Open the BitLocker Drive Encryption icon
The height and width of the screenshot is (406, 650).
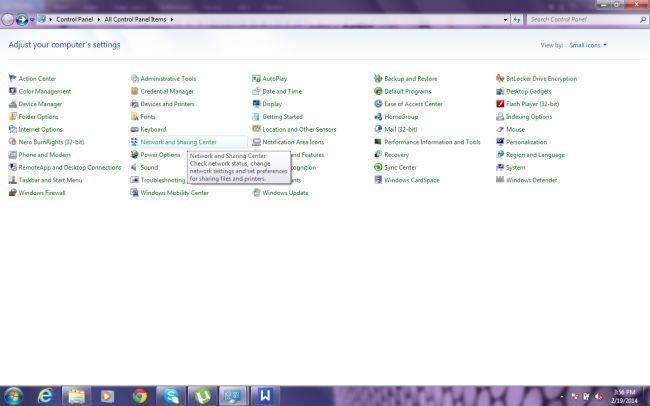click(500, 78)
